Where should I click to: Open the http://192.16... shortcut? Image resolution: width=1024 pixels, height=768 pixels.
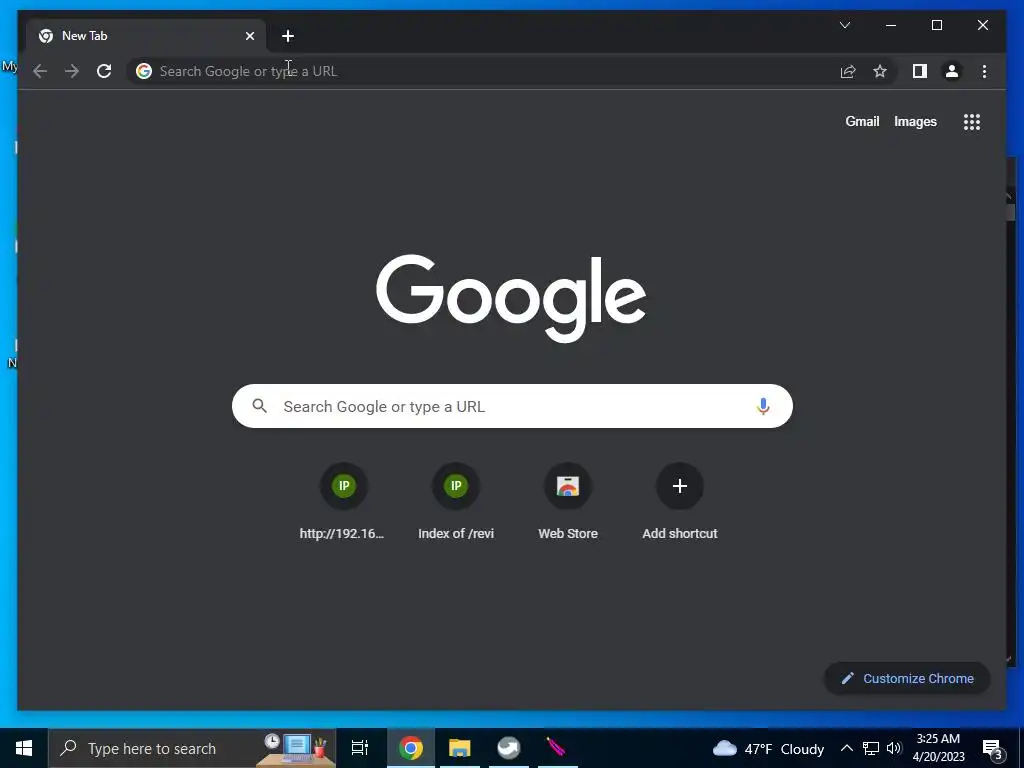click(x=343, y=502)
